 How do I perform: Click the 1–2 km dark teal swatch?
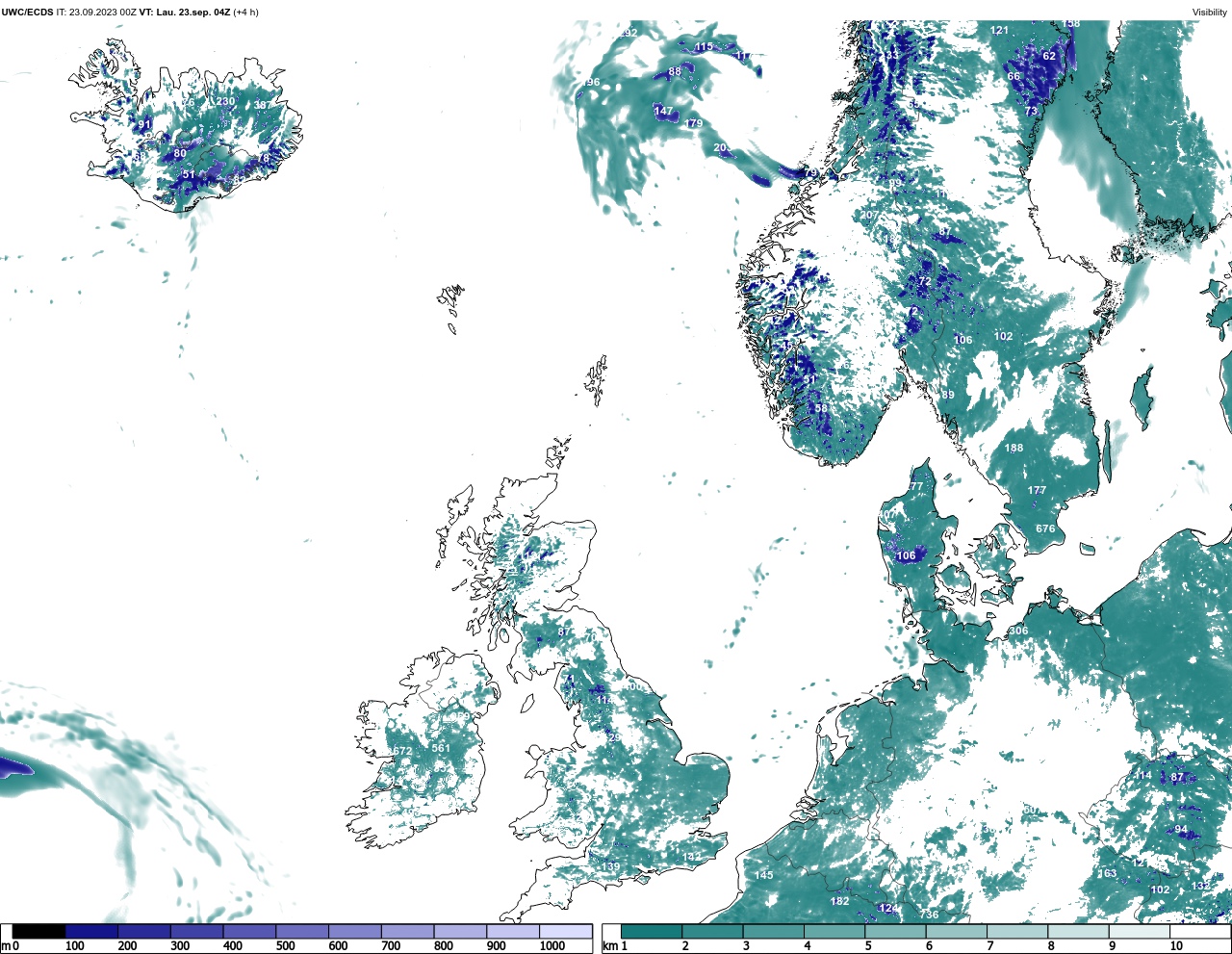652,932
